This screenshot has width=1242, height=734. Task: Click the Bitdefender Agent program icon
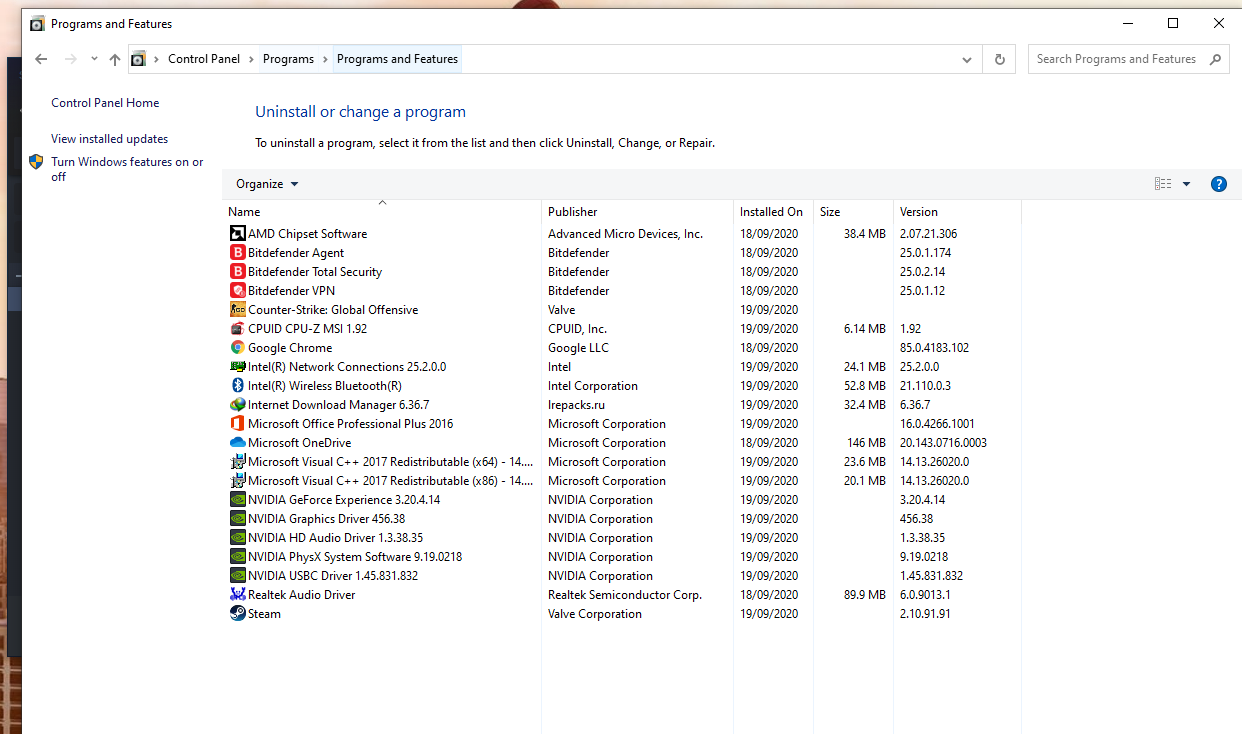click(238, 253)
